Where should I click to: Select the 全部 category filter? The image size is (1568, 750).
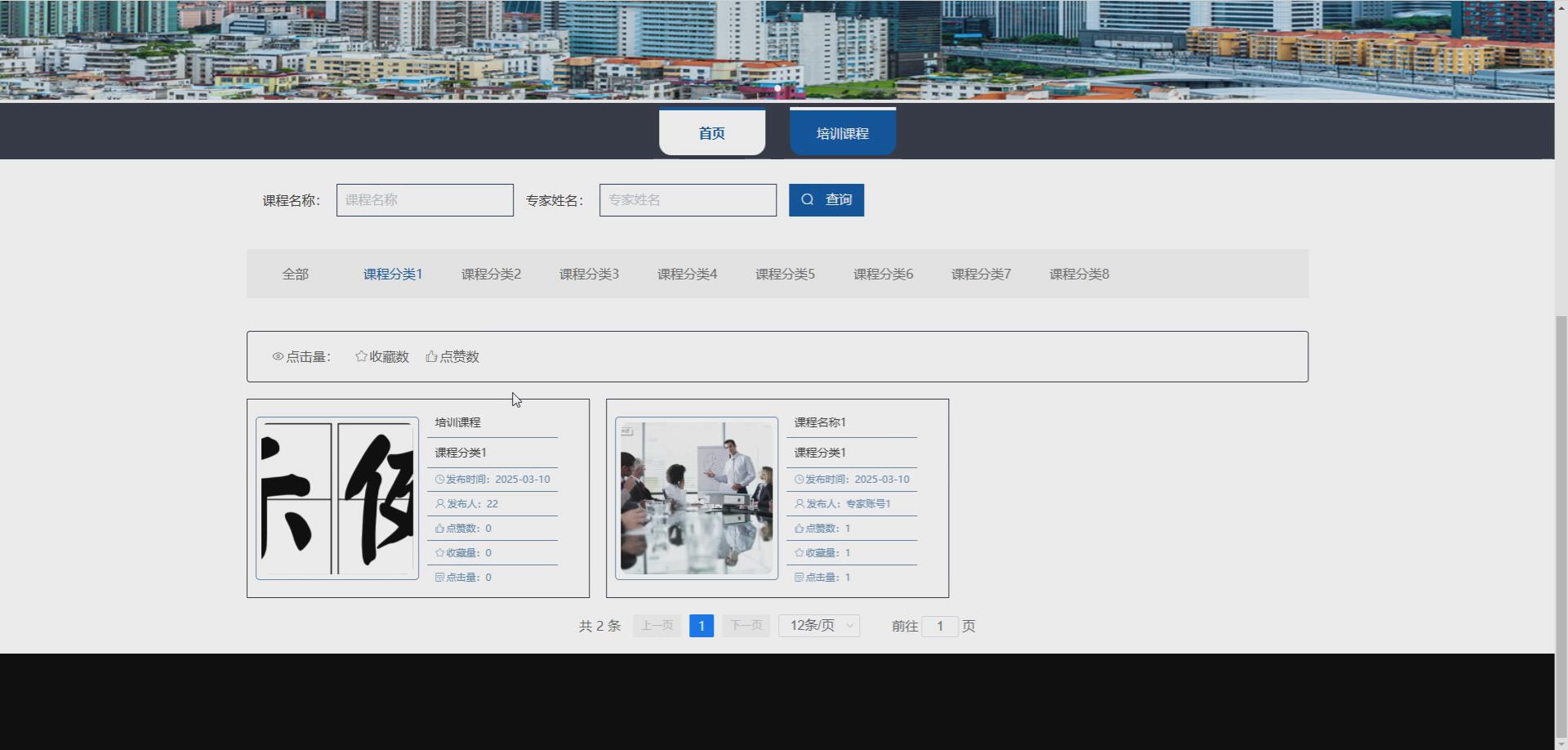[x=296, y=274]
